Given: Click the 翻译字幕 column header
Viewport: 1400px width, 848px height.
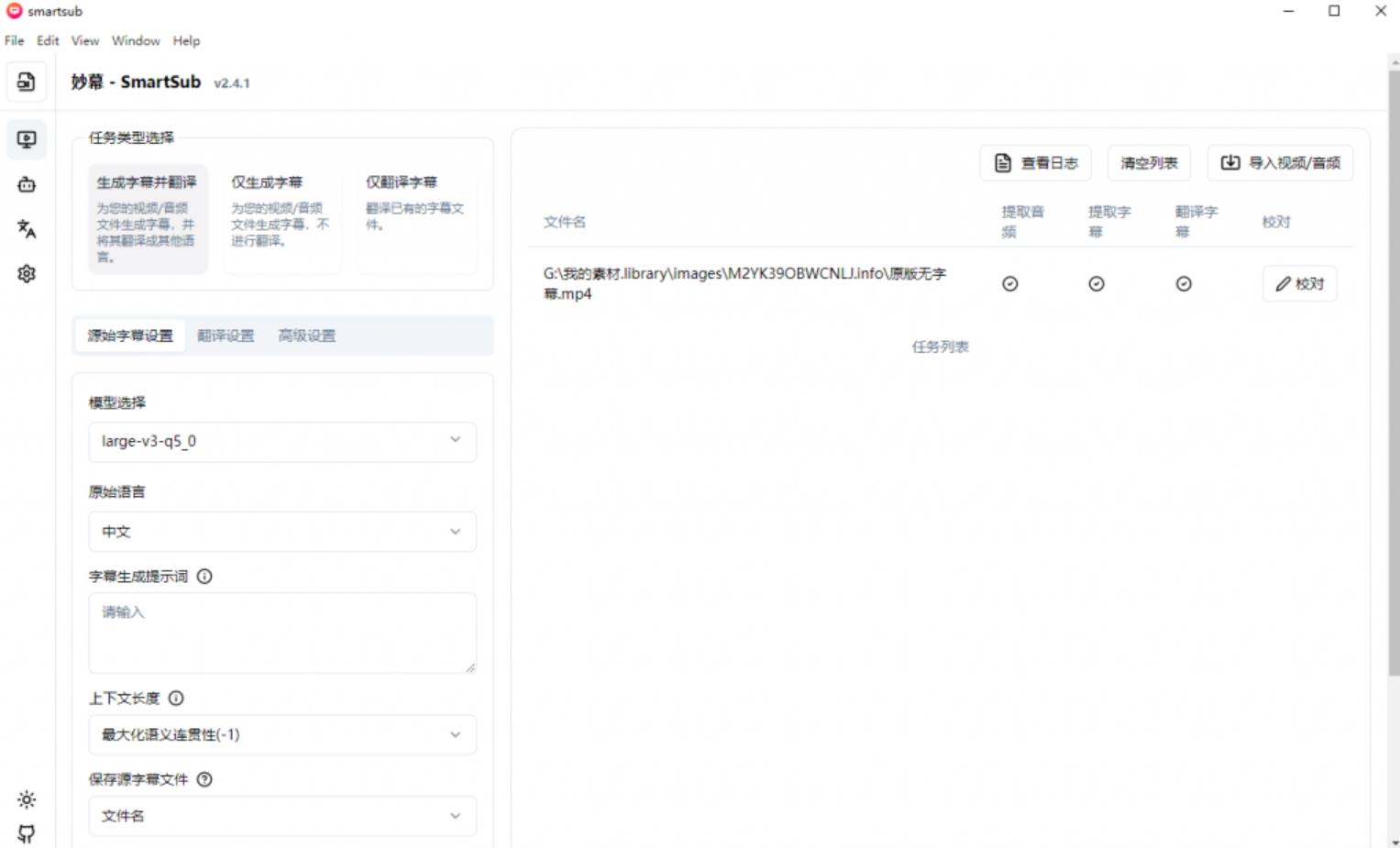Looking at the screenshot, I should (1196, 222).
